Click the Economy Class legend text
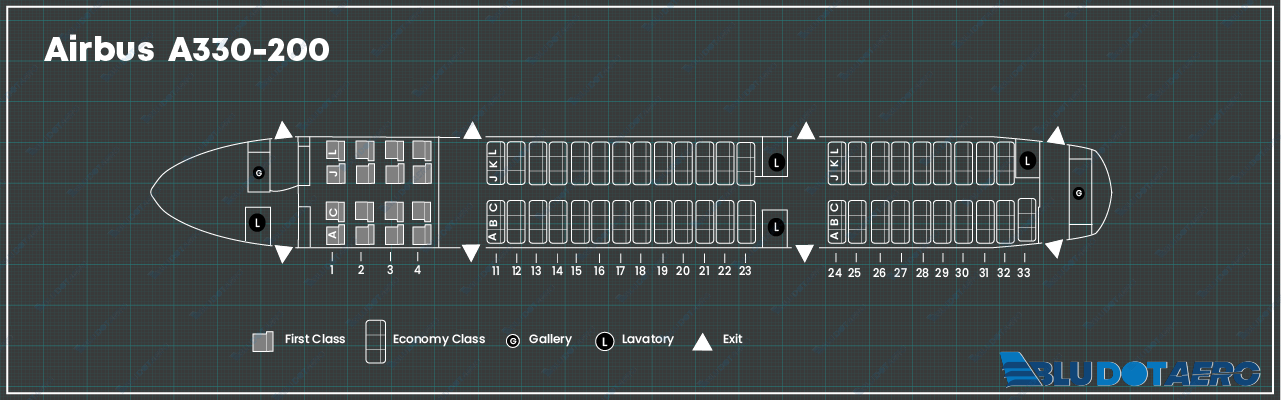The width and height of the screenshot is (1281, 400). click(439, 339)
